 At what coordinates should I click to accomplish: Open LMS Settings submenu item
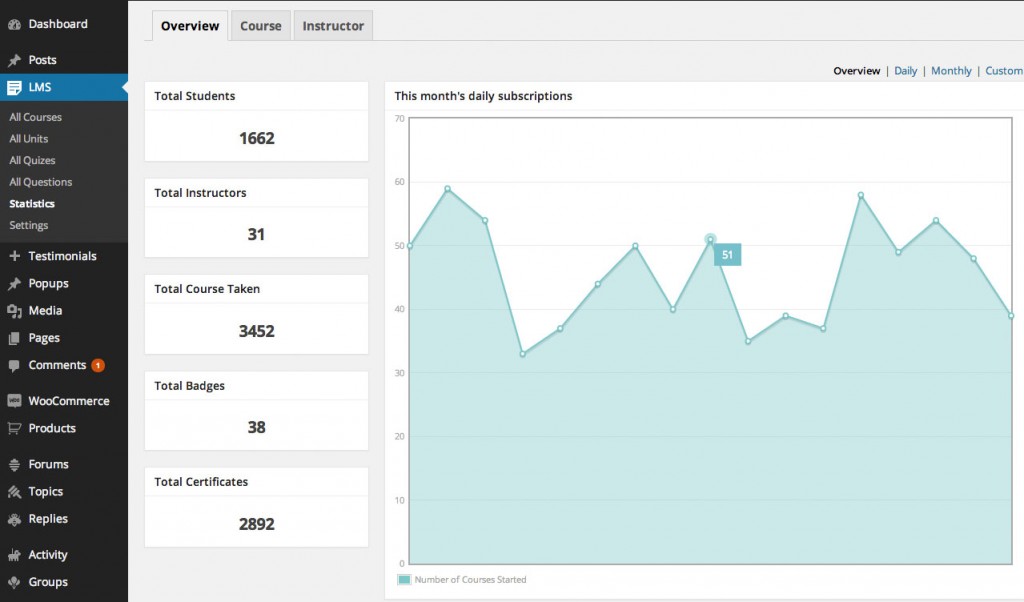point(29,225)
